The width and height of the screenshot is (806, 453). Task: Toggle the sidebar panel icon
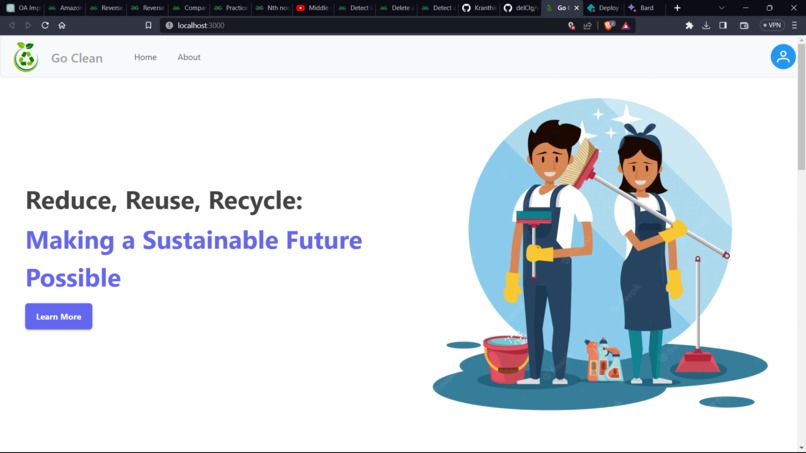(x=723, y=25)
